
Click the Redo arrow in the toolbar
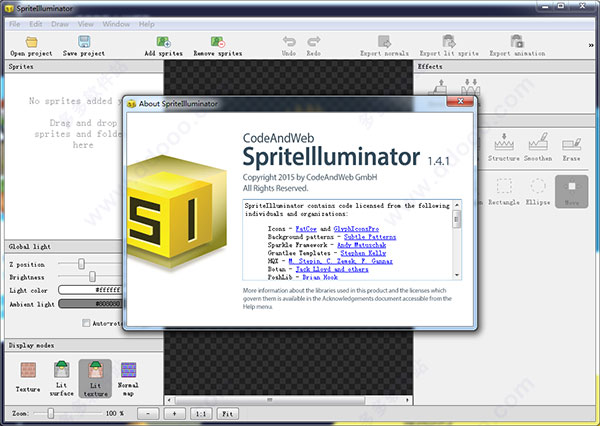point(314,41)
